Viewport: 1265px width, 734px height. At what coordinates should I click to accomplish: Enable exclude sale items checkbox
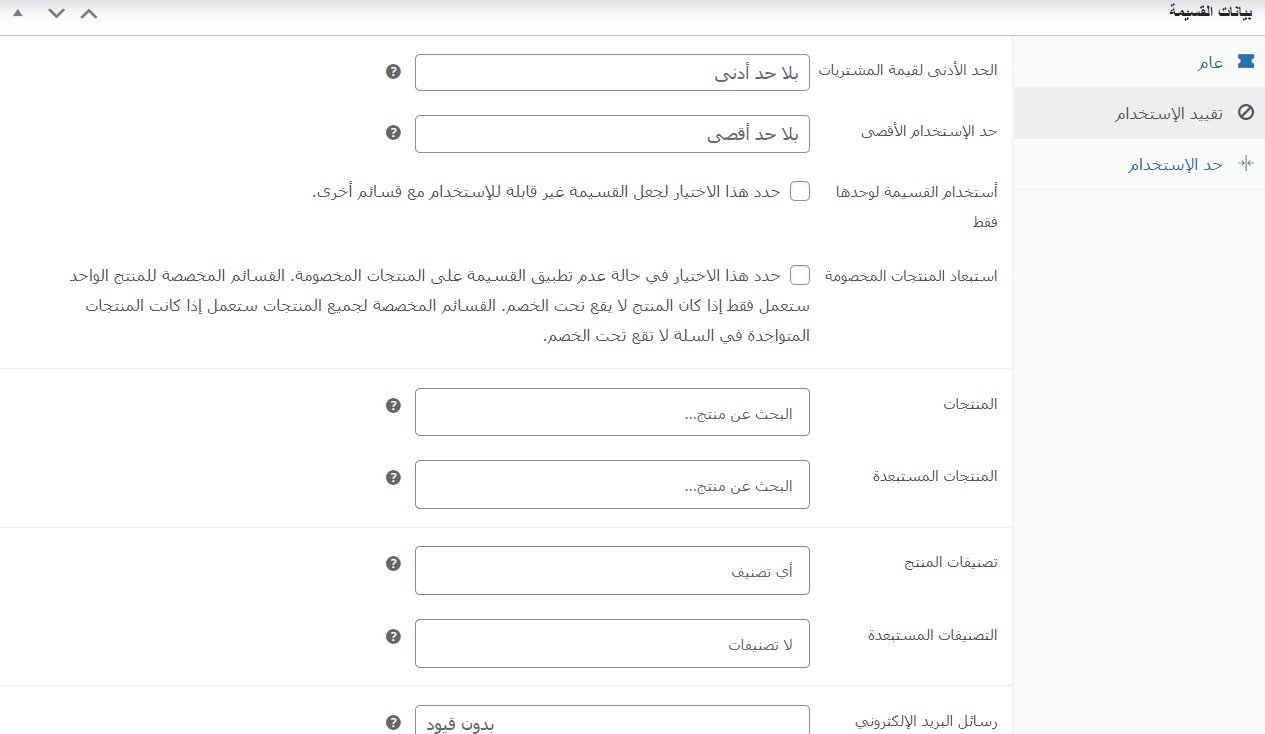800,275
